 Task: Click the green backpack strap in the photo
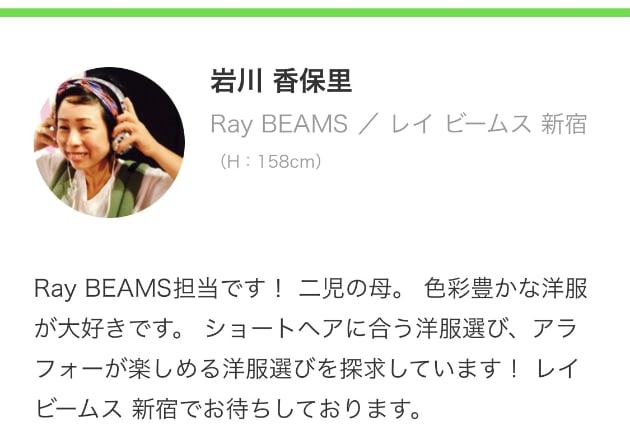click(127, 189)
